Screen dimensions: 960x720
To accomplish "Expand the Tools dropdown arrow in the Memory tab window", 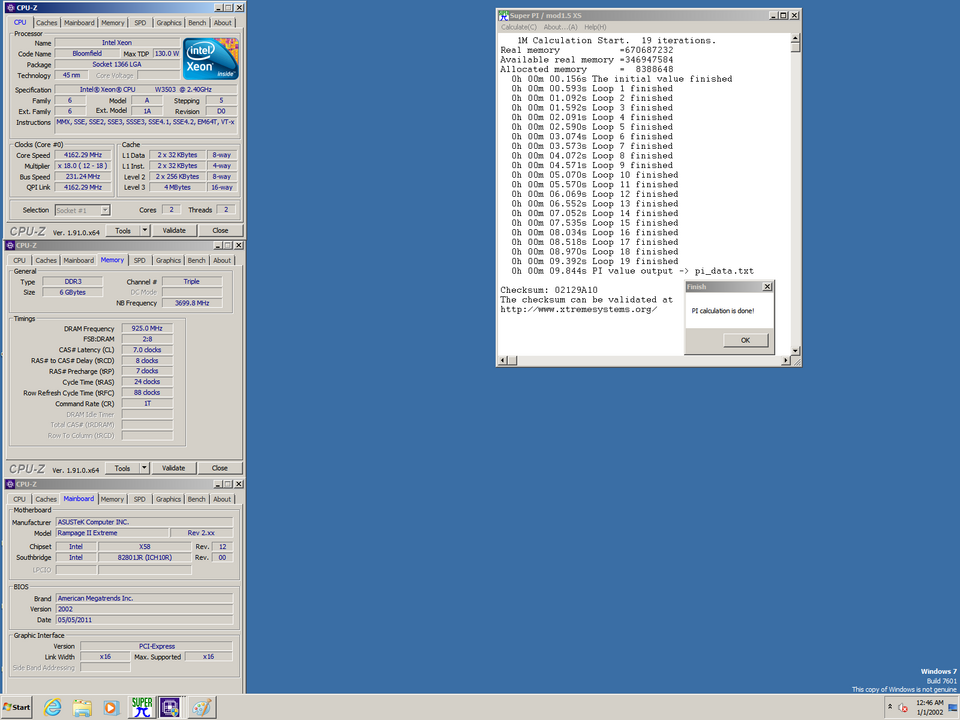I will click(144, 468).
